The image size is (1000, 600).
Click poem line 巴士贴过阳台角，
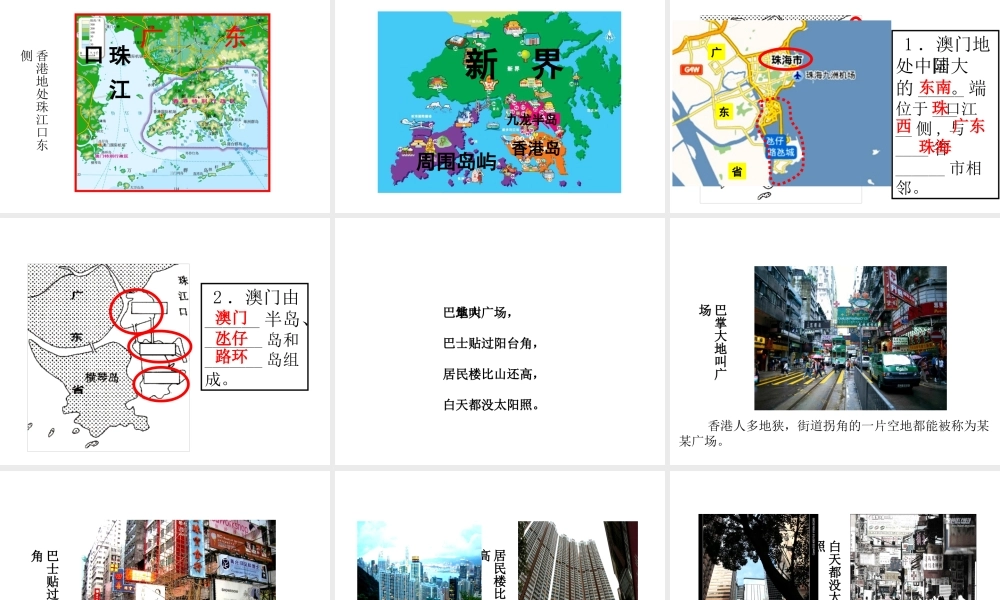click(x=490, y=343)
